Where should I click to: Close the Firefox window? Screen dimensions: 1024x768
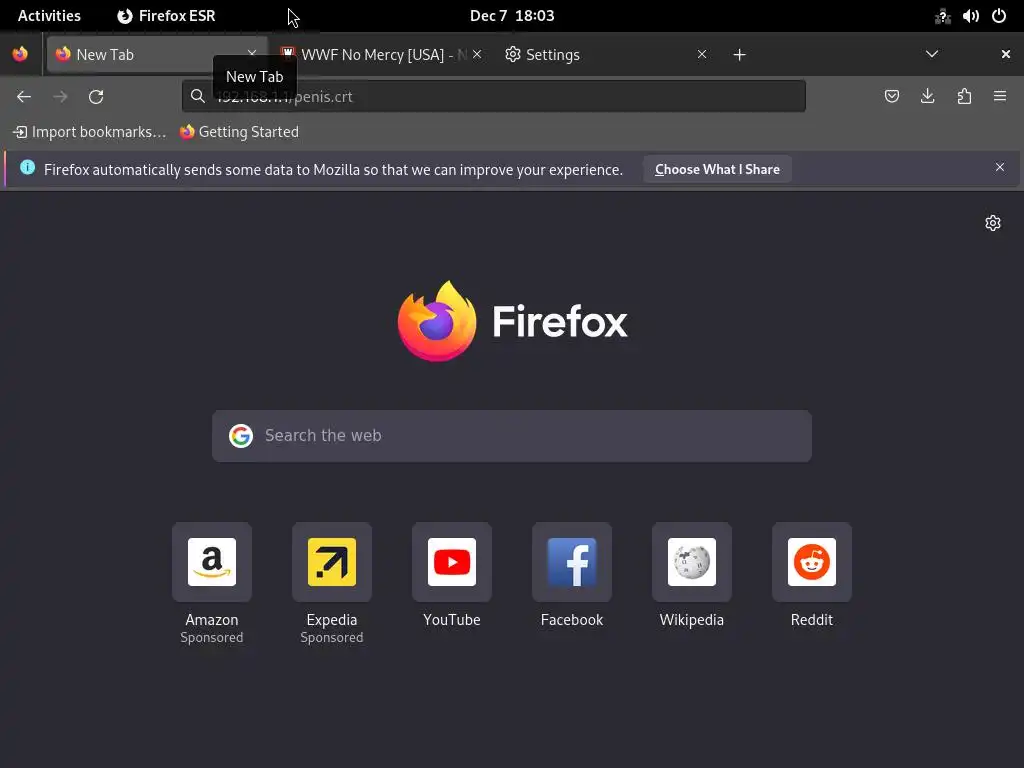(1006, 54)
